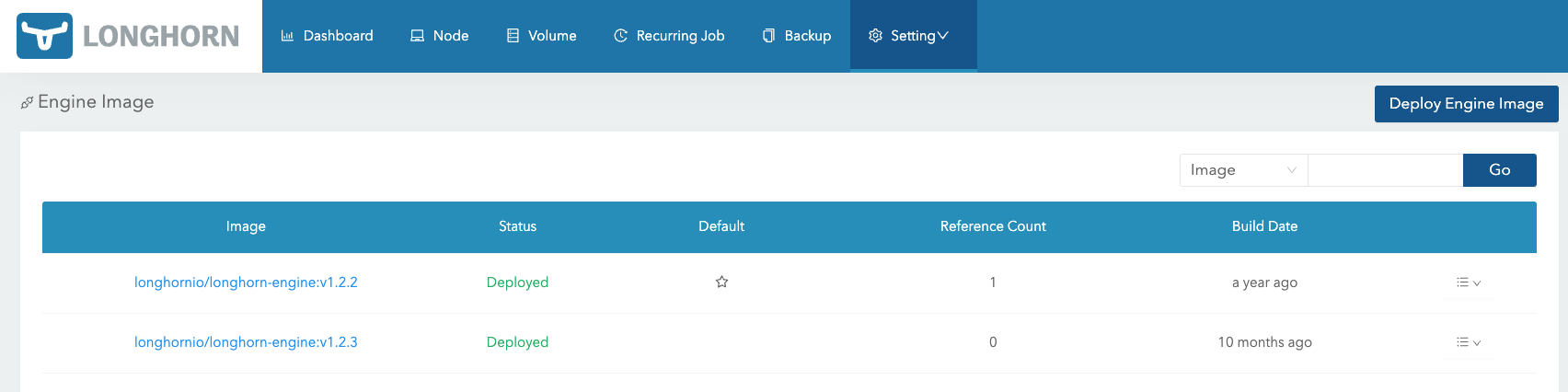Screen dimensions: 1568x392
Task: Click the default star icon for v1.2.2
Action: click(x=721, y=282)
